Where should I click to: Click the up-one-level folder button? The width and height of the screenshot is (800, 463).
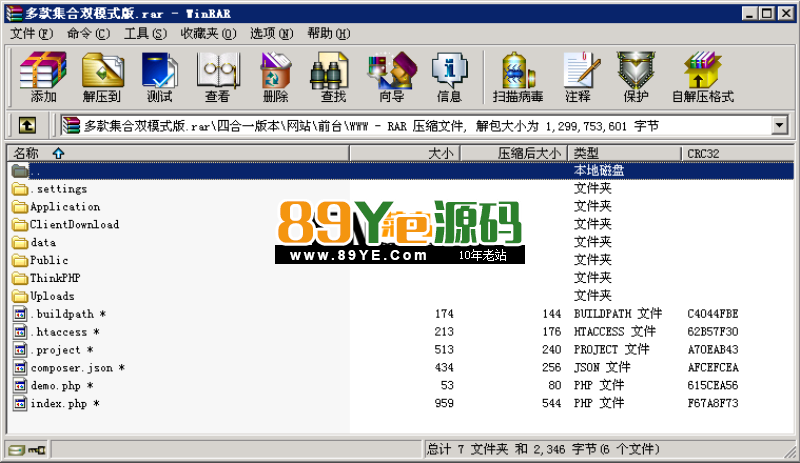(x=28, y=126)
